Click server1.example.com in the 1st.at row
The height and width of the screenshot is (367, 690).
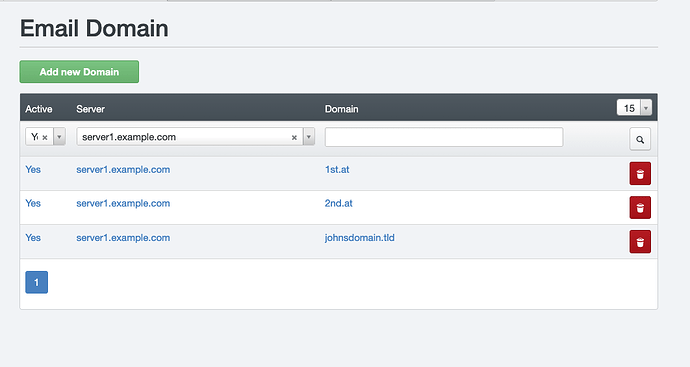tap(123, 169)
